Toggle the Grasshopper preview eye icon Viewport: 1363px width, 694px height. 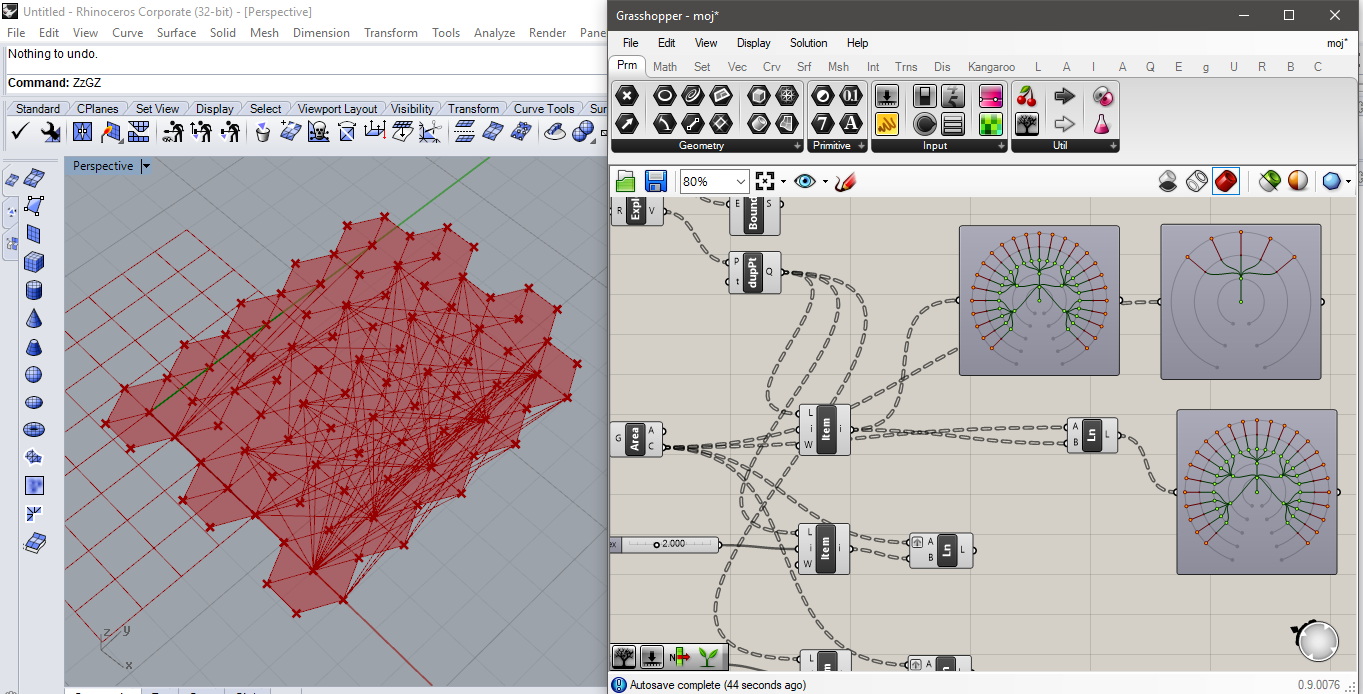[805, 181]
